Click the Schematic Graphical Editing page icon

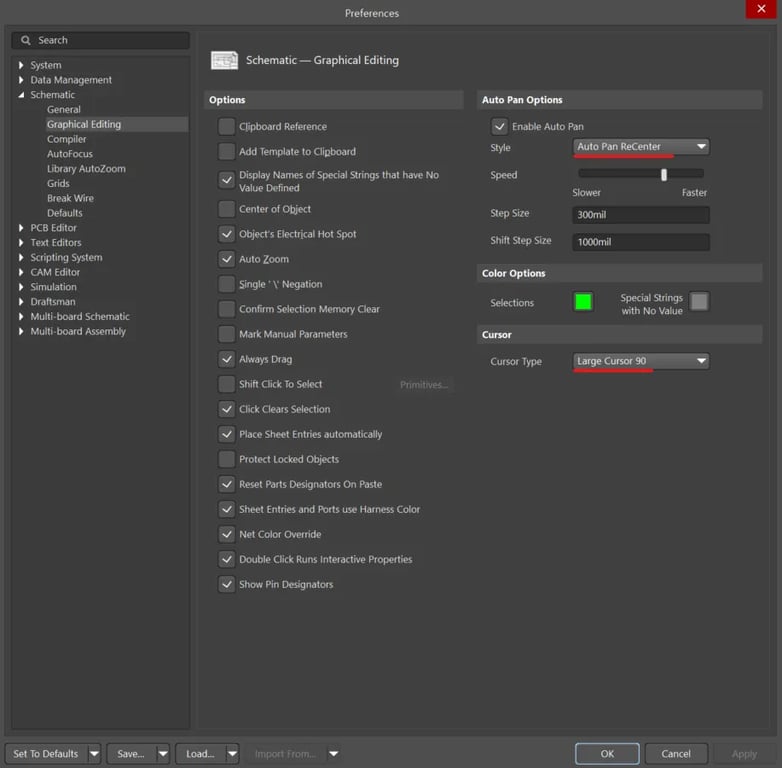click(x=224, y=60)
